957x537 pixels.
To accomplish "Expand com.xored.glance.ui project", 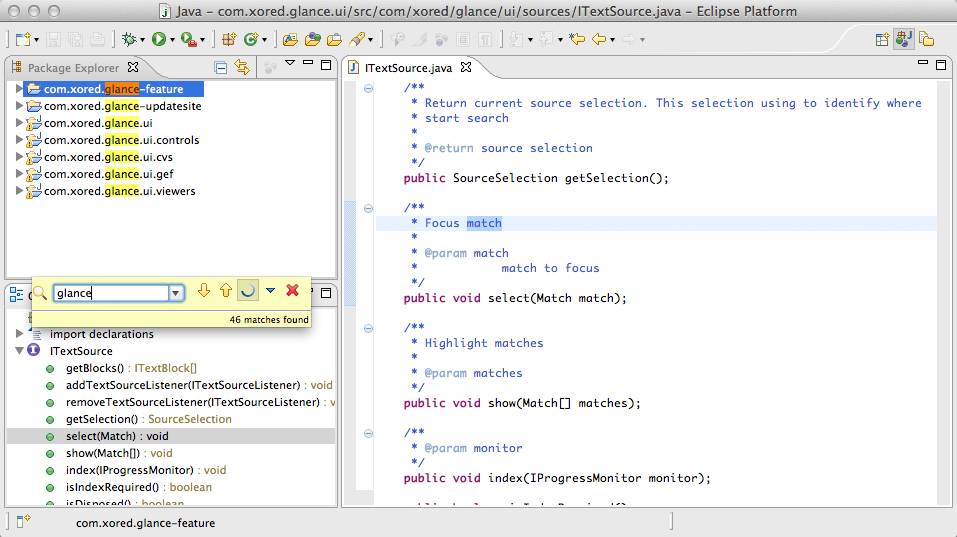I will click(19, 123).
